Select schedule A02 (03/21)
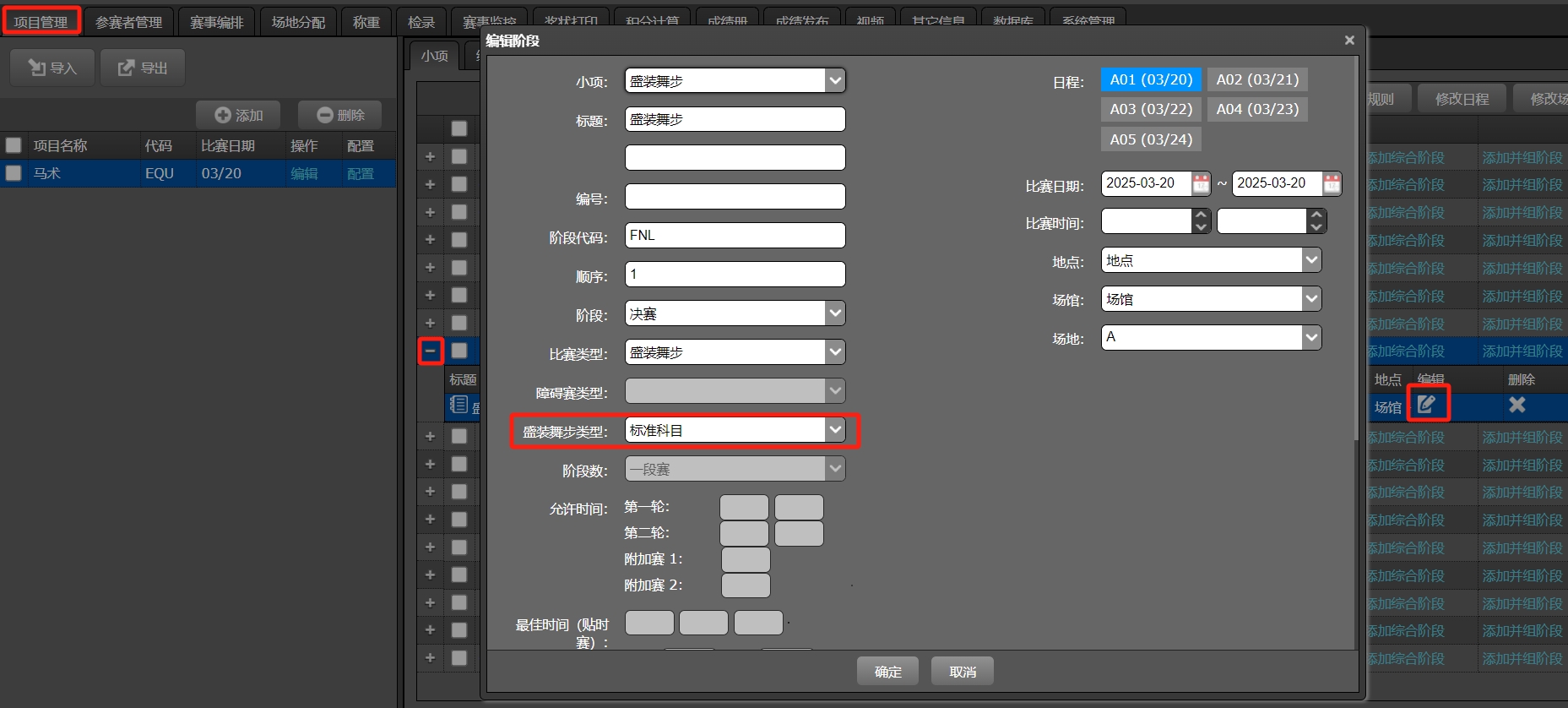1568x708 pixels. tap(1256, 79)
